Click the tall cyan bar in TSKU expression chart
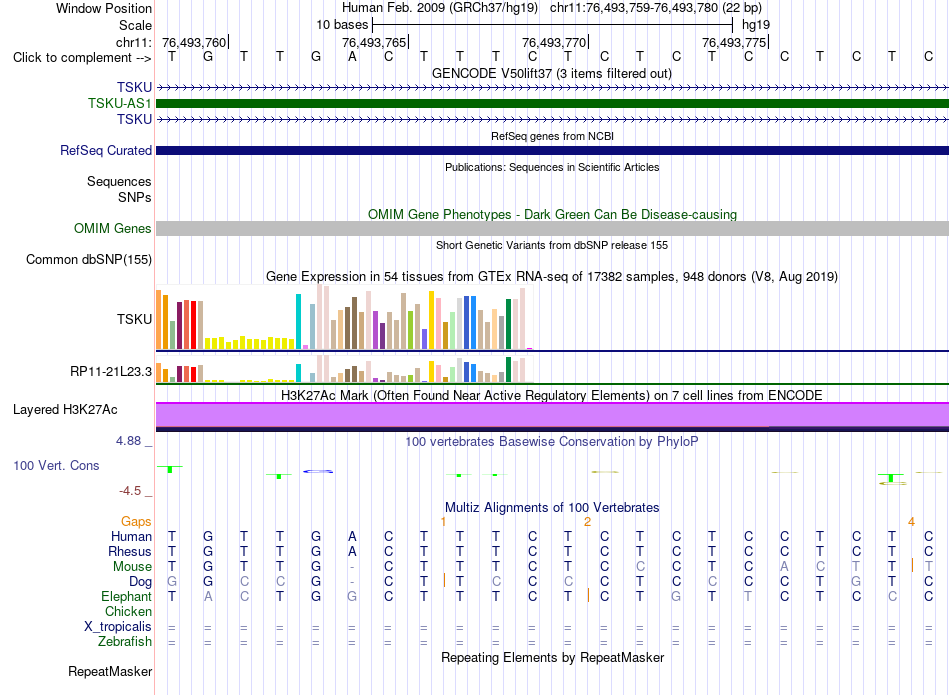Viewport: 950px width, 695px height. (x=298, y=322)
